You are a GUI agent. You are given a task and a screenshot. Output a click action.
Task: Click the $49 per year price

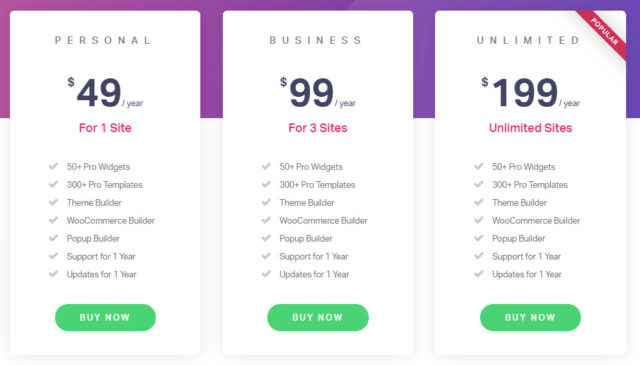click(105, 93)
